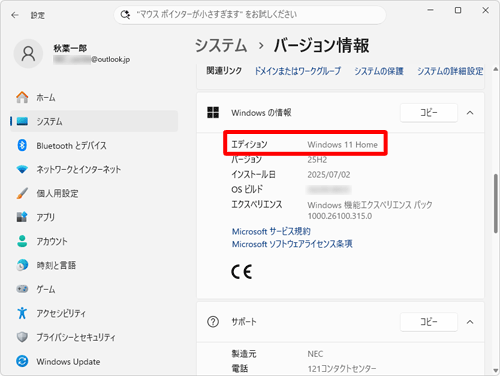Open Microsoft サービス規約 link
Viewport: 500px width, 376px height.
271,231
